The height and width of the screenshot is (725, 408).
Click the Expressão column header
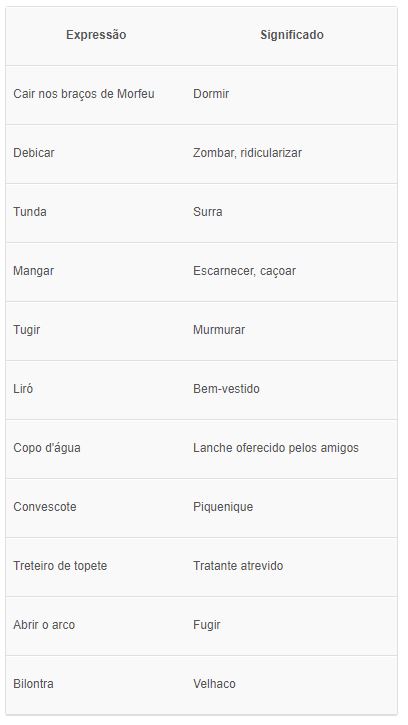click(x=96, y=35)
